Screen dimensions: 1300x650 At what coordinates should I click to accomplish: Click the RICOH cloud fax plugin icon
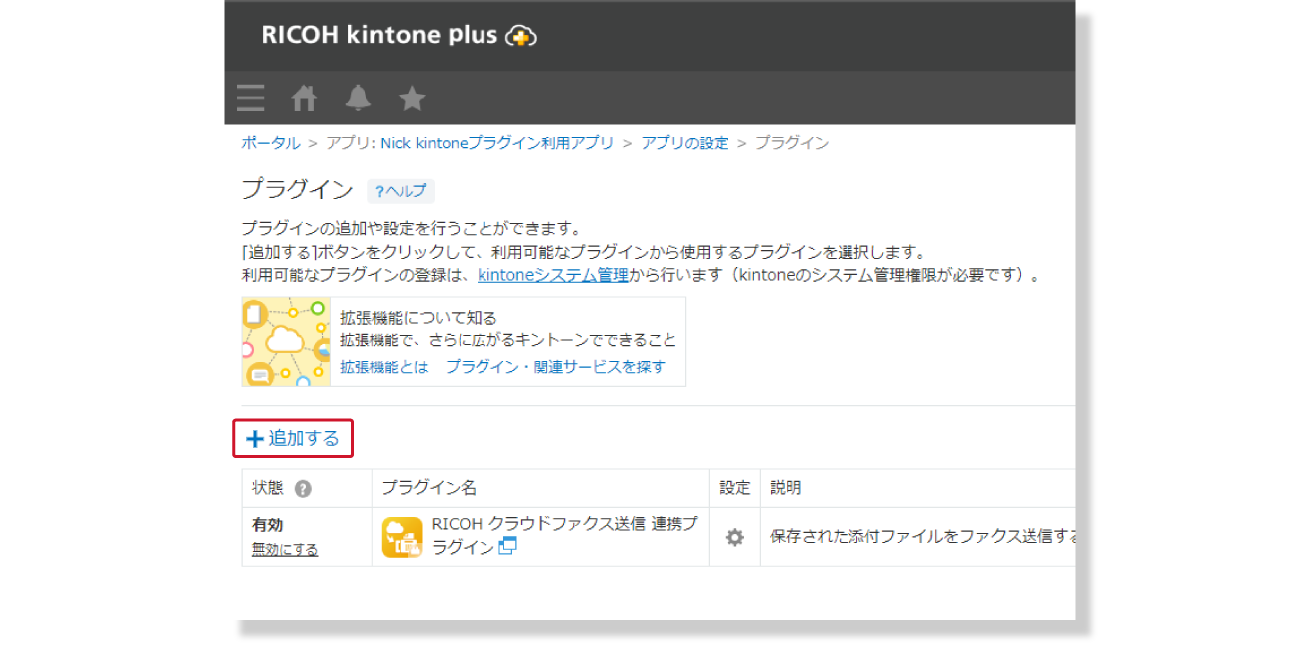401,537
